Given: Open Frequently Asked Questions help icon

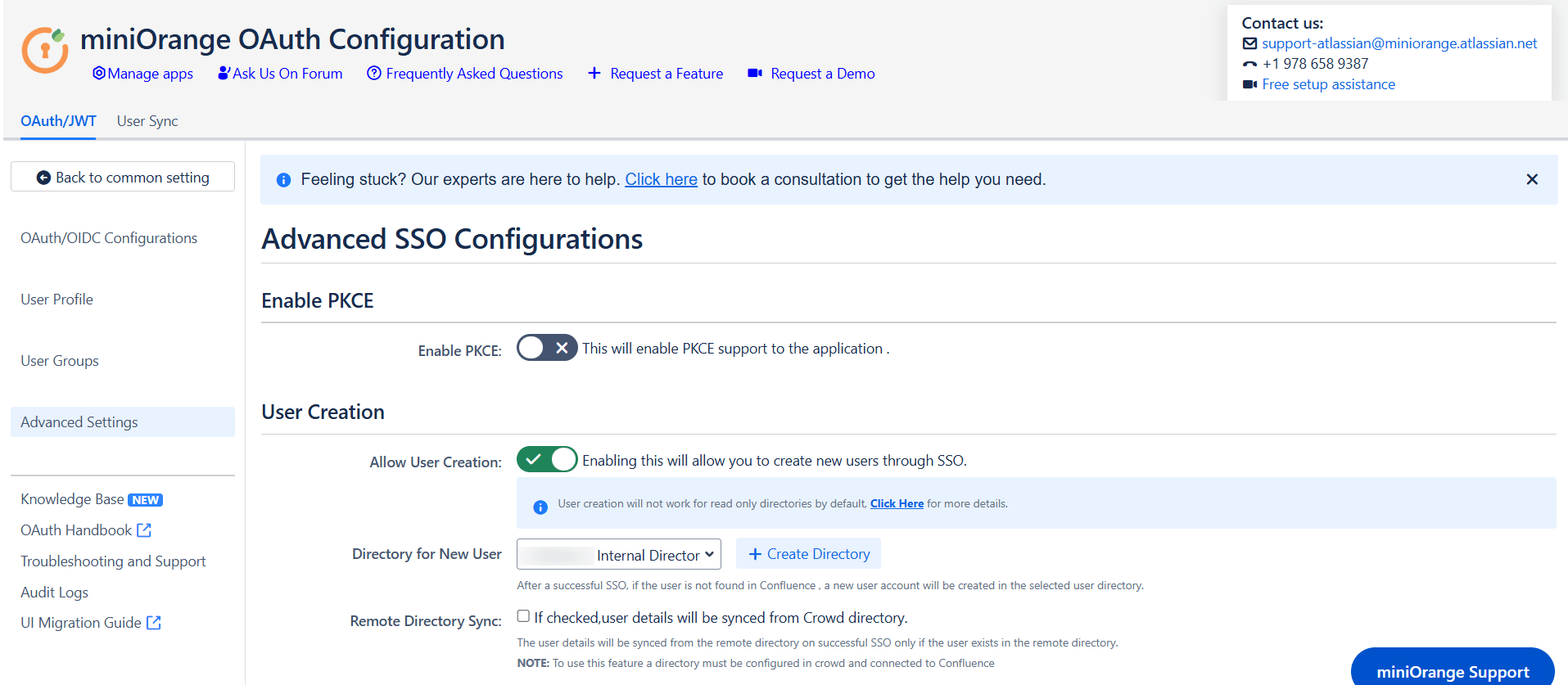Looking at the screenshot, I should point(374,74).
